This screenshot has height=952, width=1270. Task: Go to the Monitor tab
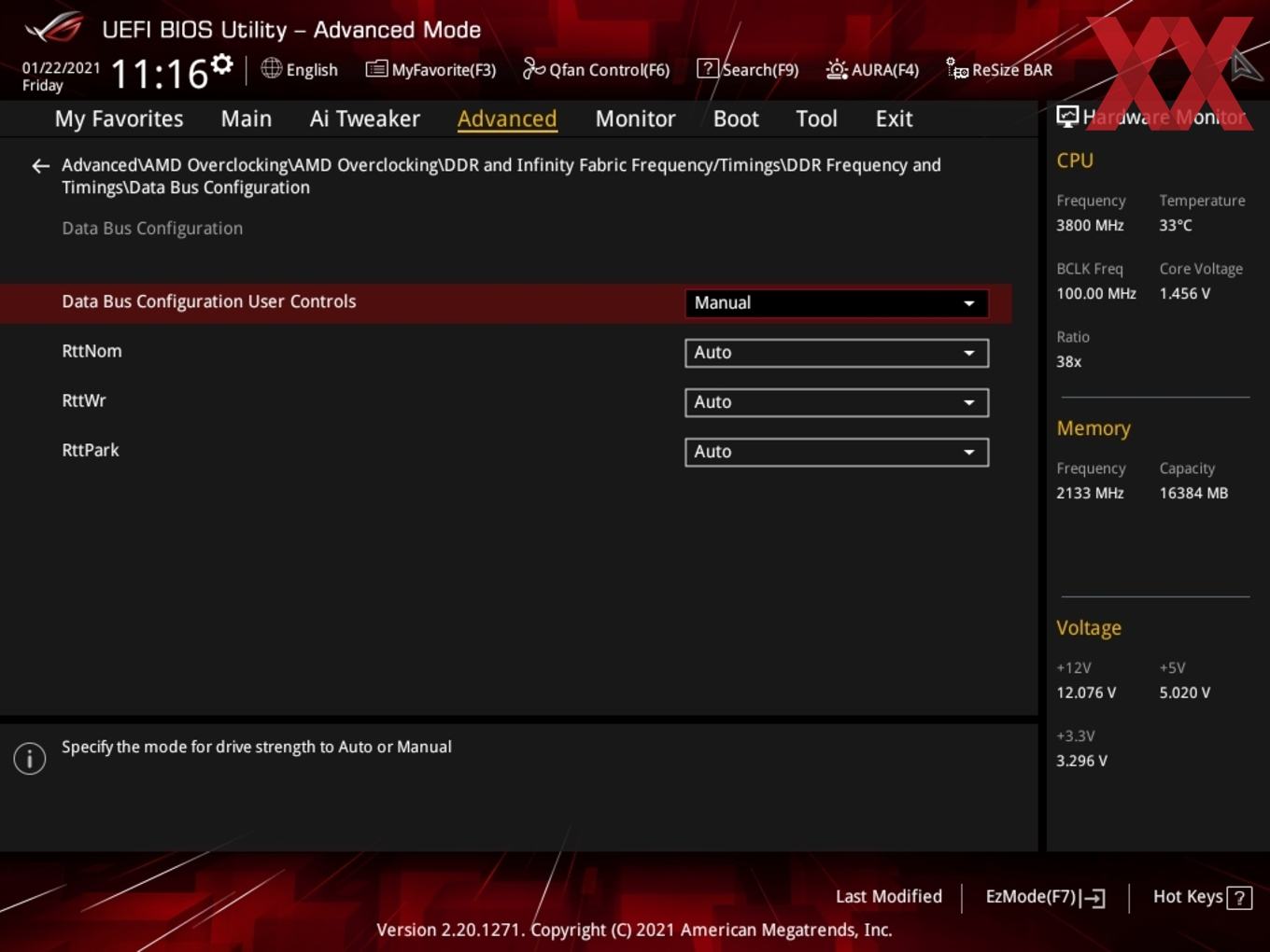point(635,119)
